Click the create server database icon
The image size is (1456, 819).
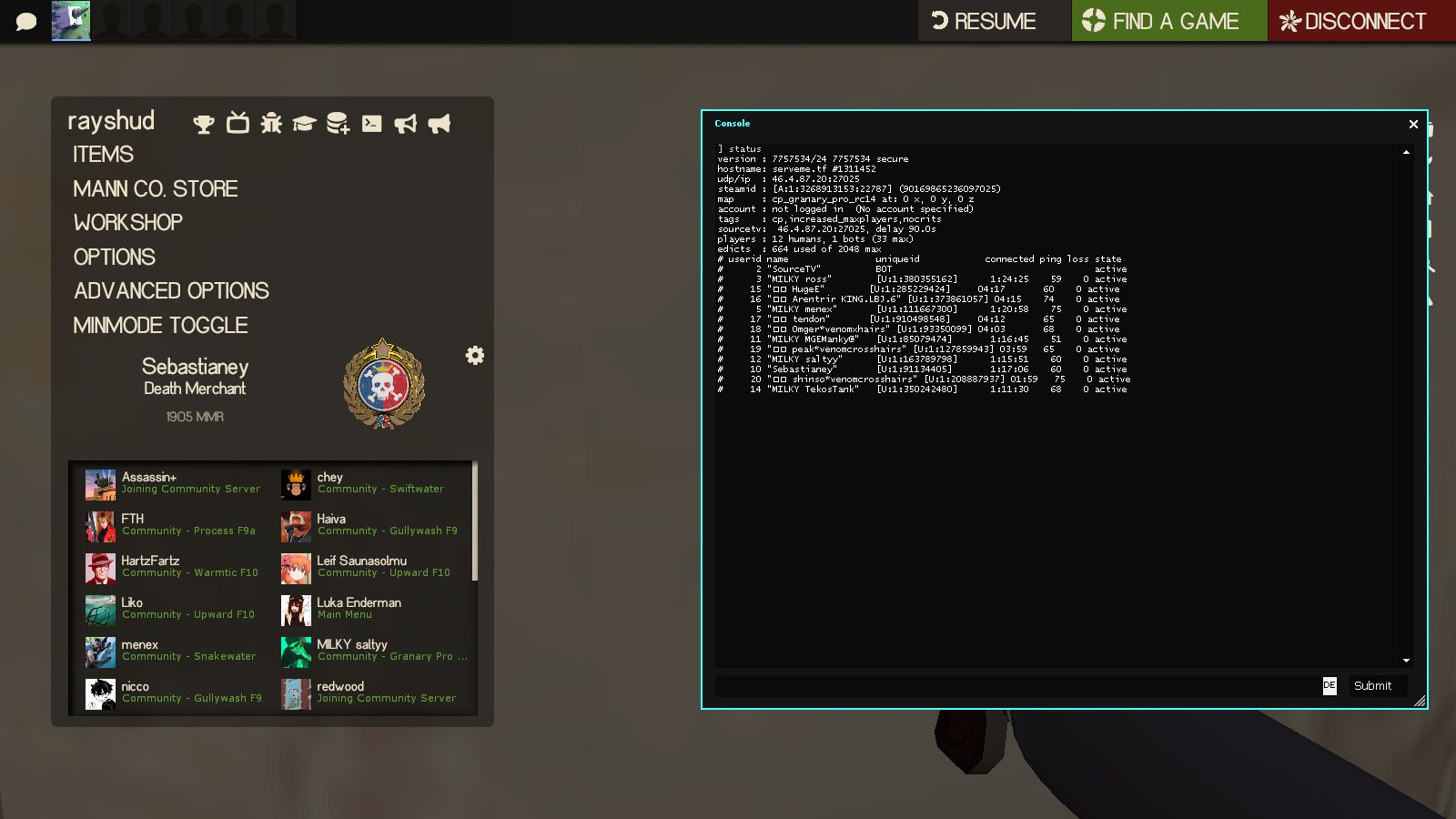[x=338, y=123]
